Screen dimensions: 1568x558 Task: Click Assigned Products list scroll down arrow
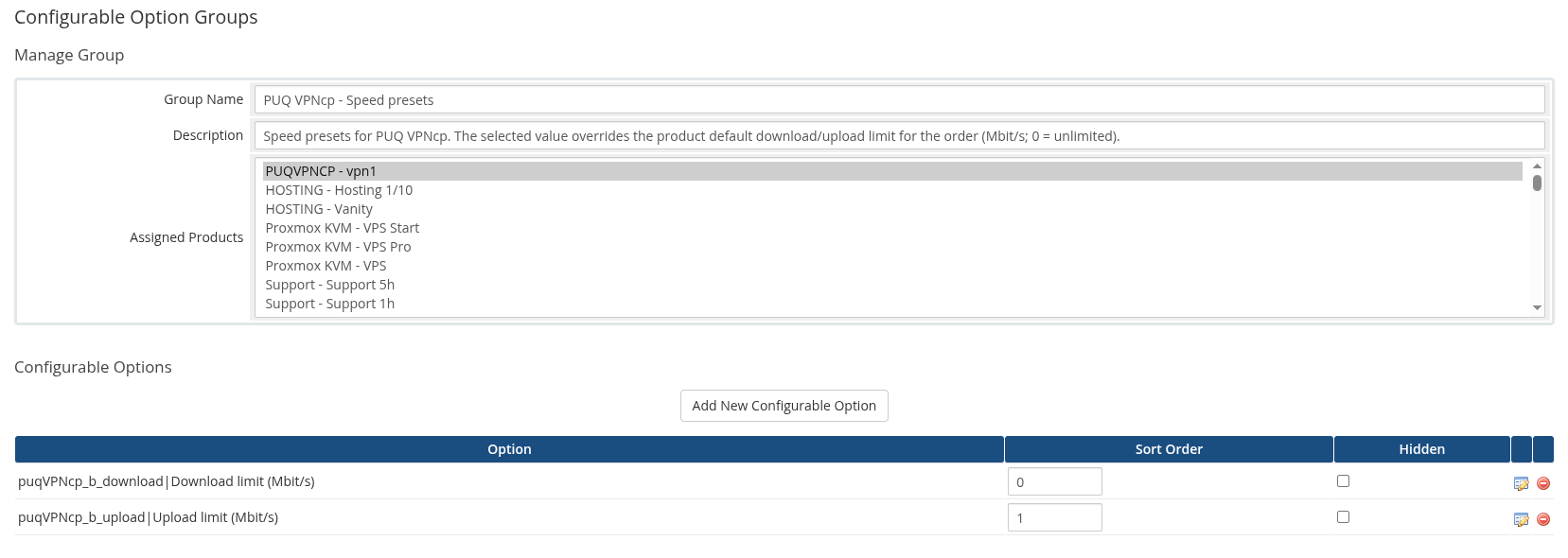click(1537, 307)
